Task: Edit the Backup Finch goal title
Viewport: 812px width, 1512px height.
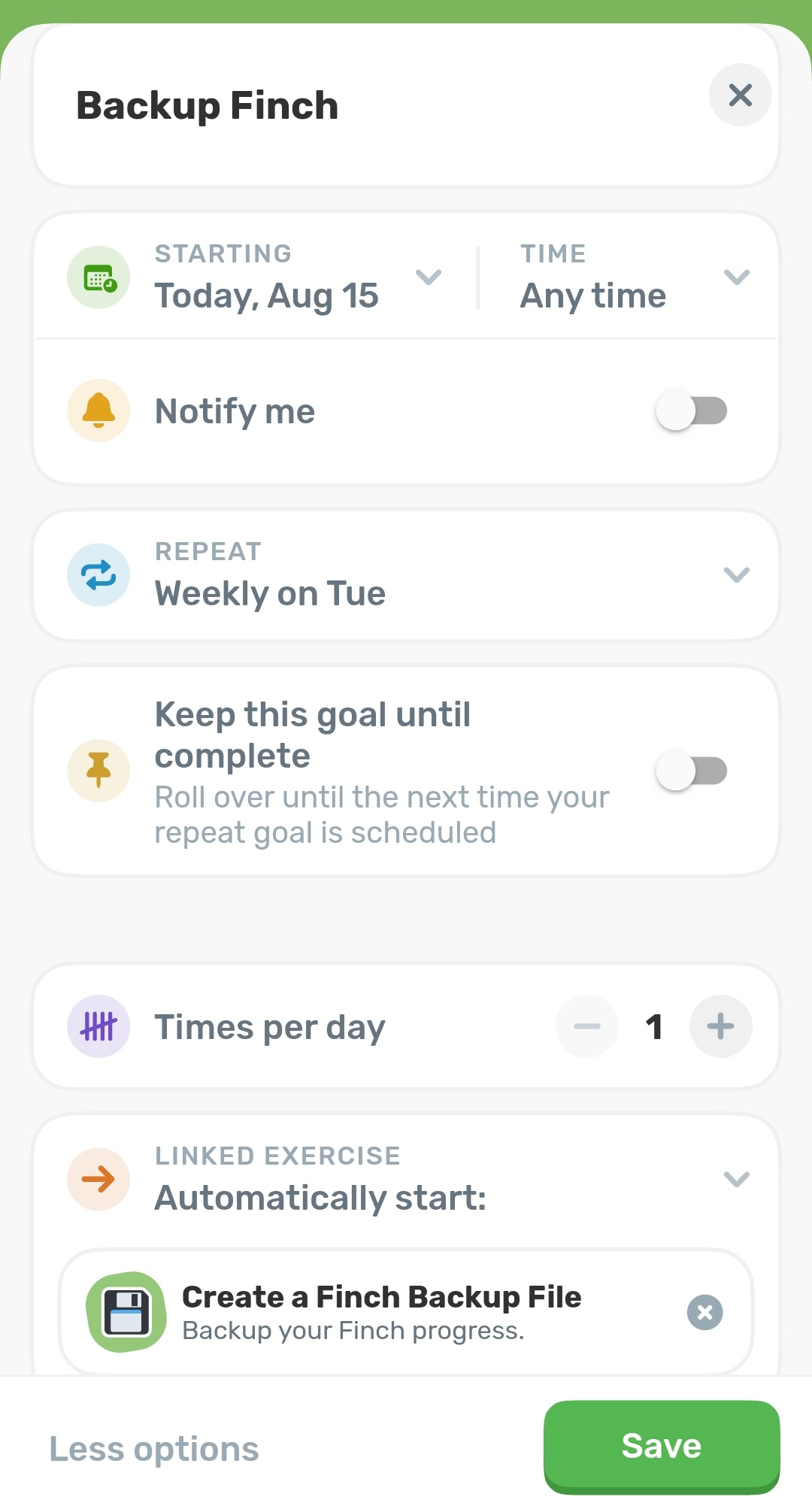Action: coord(208,105)
